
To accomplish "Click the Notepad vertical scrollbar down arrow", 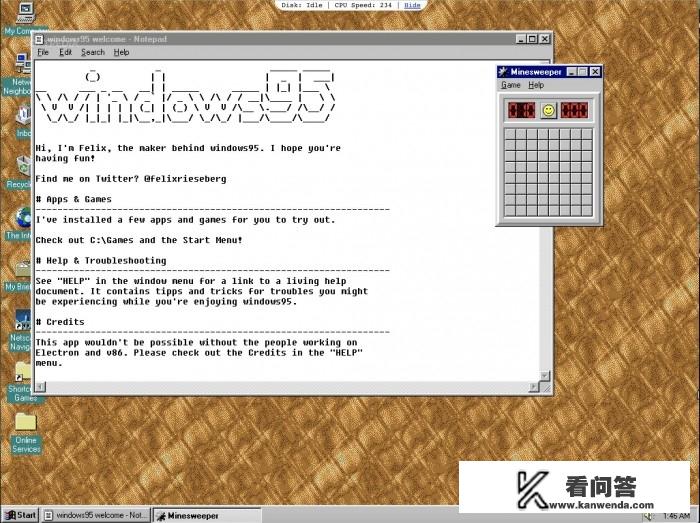I will [545, 376].
